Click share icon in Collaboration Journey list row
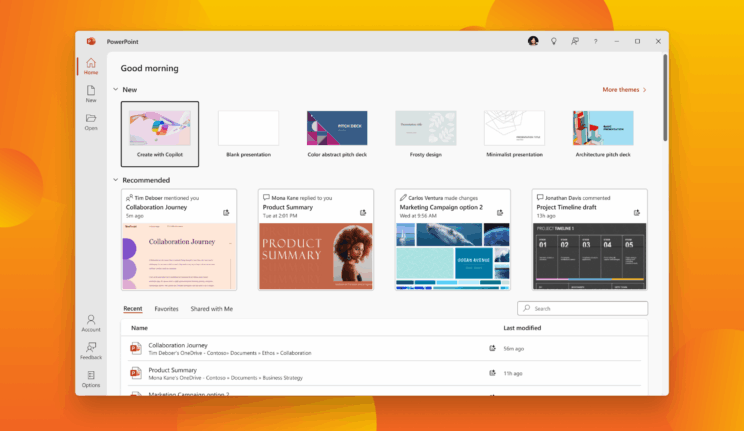744x431 pixels. (492, 348)
